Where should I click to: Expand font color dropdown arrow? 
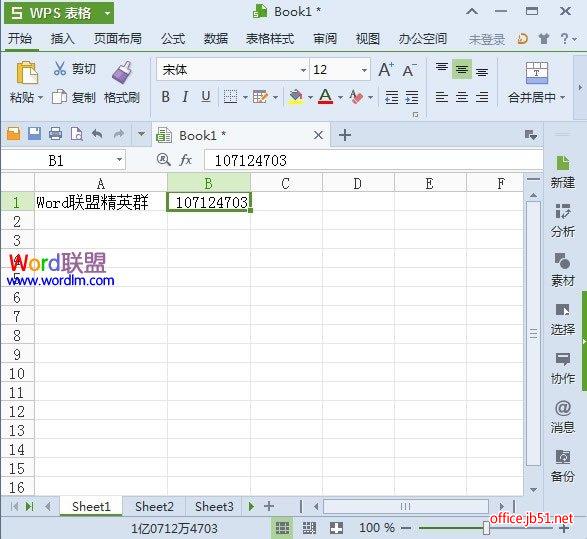(340, 97)
